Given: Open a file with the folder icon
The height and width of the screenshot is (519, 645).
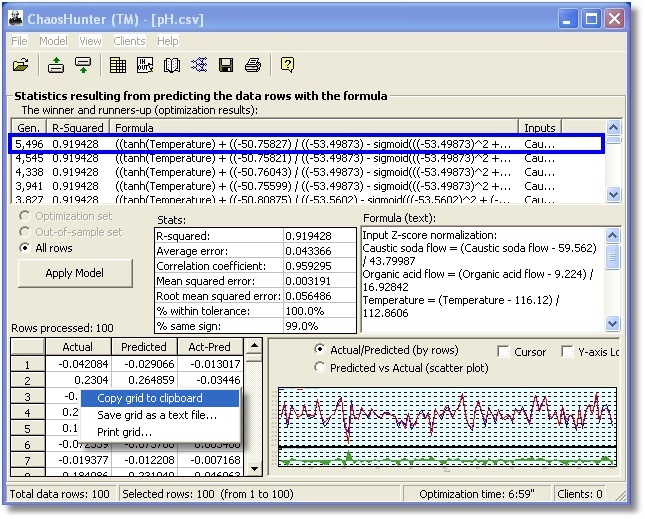Looking at the screenshot, I should (21, 65).
